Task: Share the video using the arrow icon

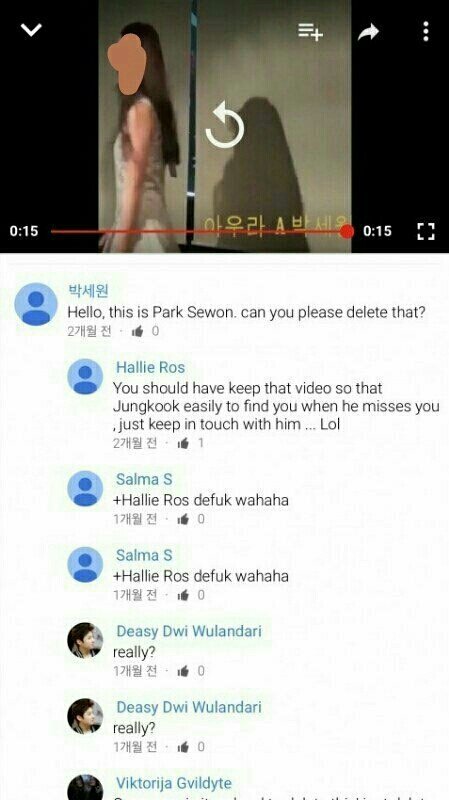Action: pyautogui.click(x=368, y=32)
